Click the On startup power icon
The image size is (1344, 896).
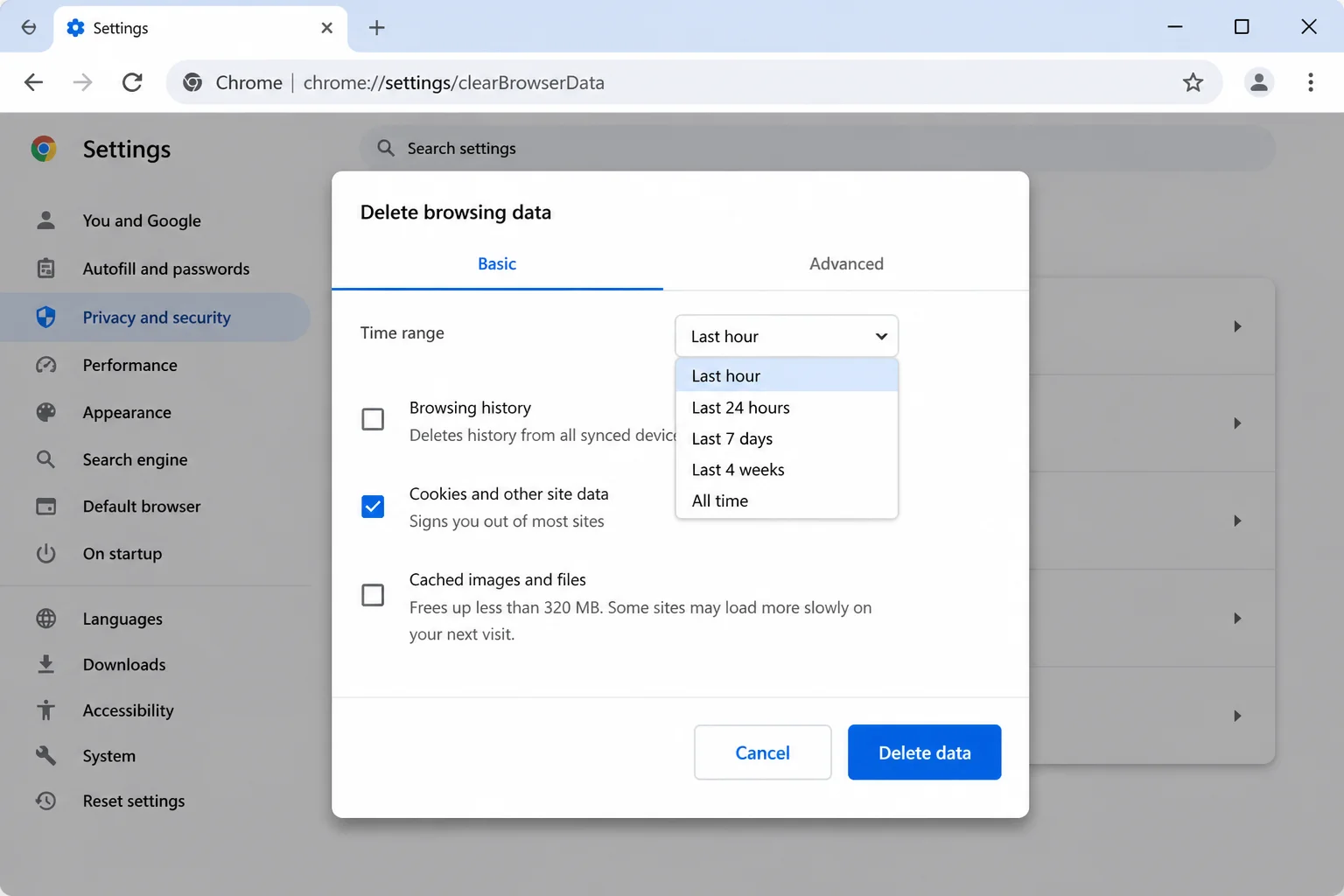45,553
